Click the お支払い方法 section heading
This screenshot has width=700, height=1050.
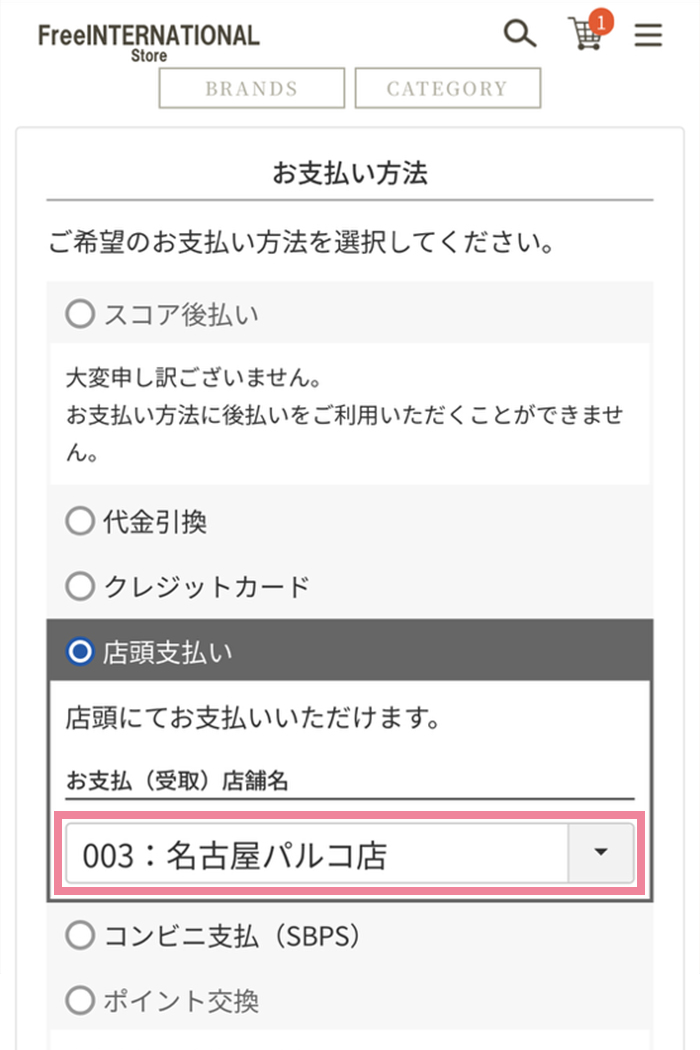[x=350, y=174]
